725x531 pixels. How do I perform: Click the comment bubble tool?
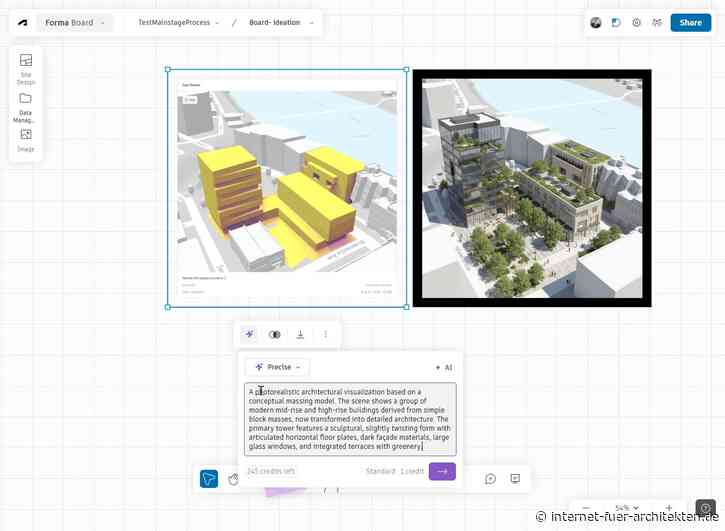click(x=491, y=479)
